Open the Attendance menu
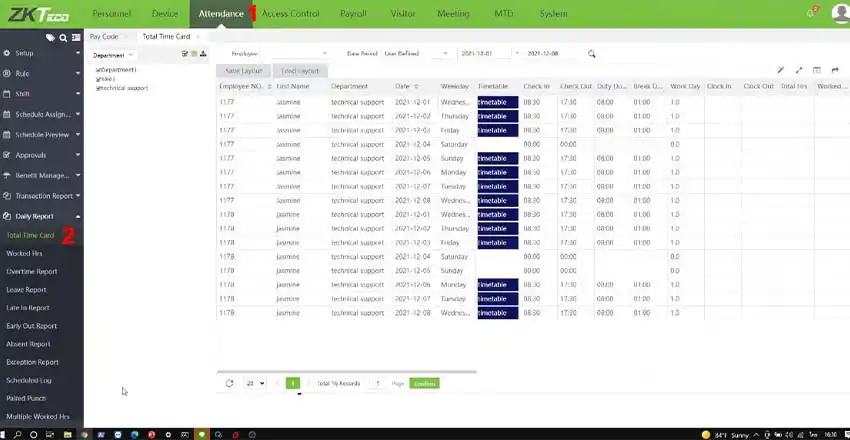The width and height of the screenshot is (850, 440). pos(221,14)
